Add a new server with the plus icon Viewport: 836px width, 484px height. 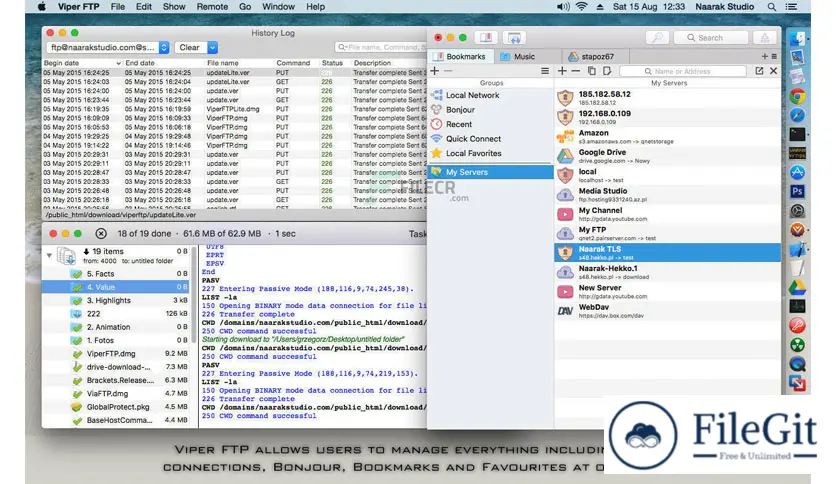click(x=562, y=71)
